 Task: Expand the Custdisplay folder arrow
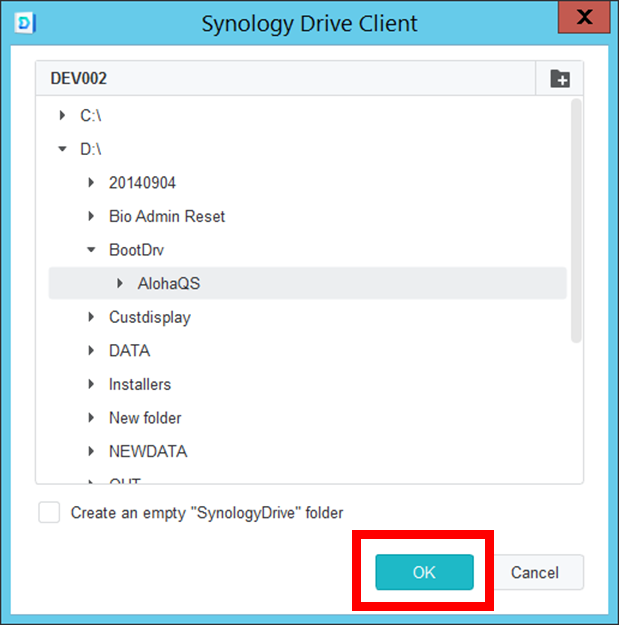(91, 317)
